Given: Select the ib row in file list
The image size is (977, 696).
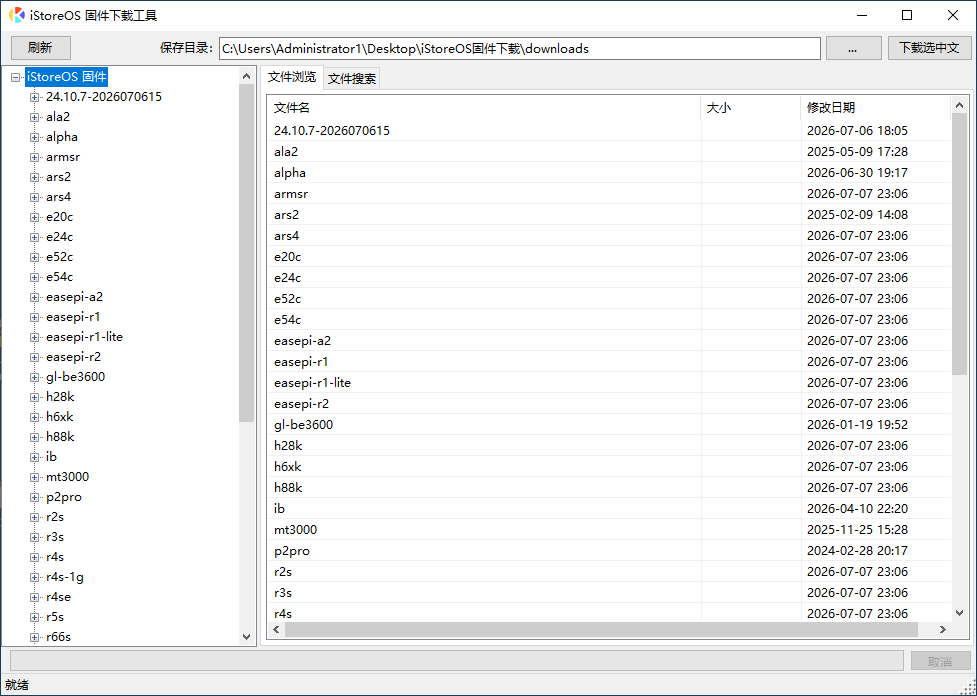Looking at the screenshot, I should coord(609,508).
